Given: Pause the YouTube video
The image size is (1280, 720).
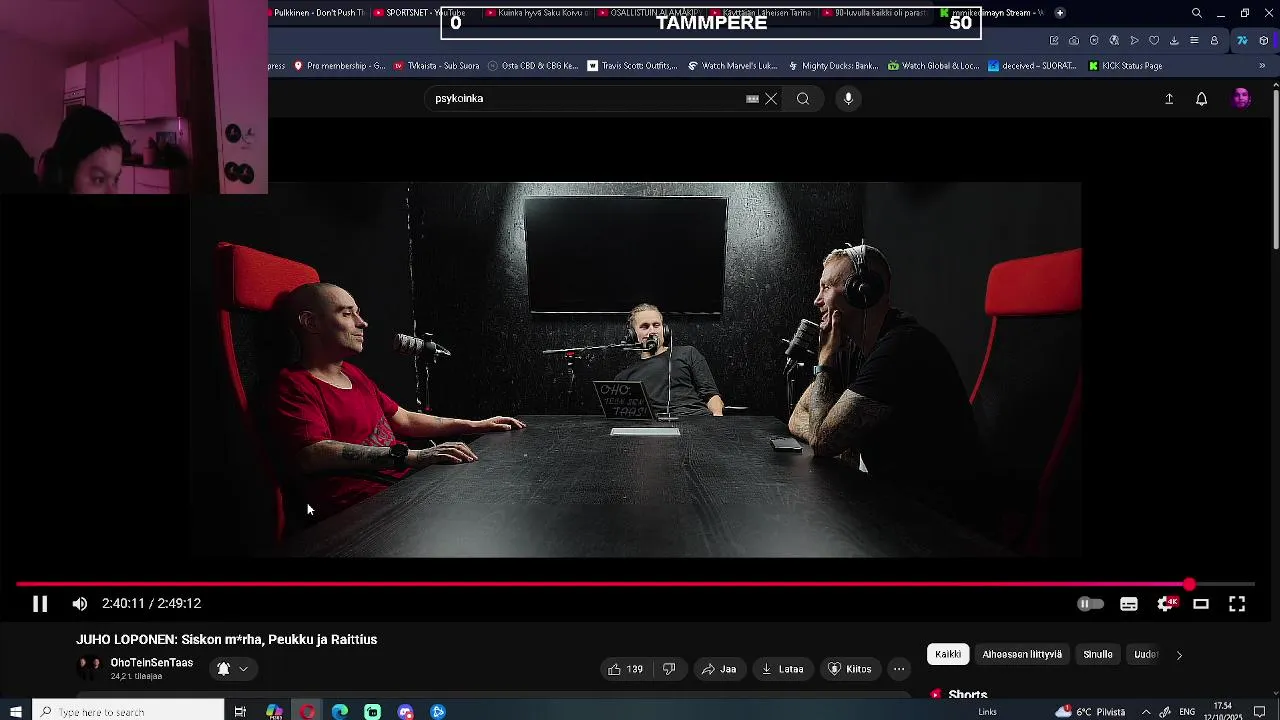Looking at the screenshot, I should 40,604.
